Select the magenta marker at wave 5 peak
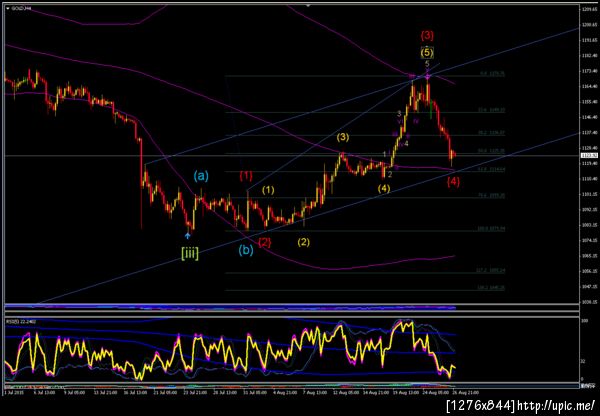This screenshot has width=600, height=416. (x=427, y=77)
